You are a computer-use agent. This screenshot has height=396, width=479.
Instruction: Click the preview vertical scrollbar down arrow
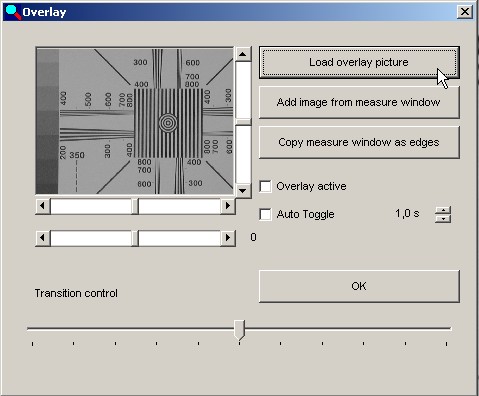(x=243, y=191)
